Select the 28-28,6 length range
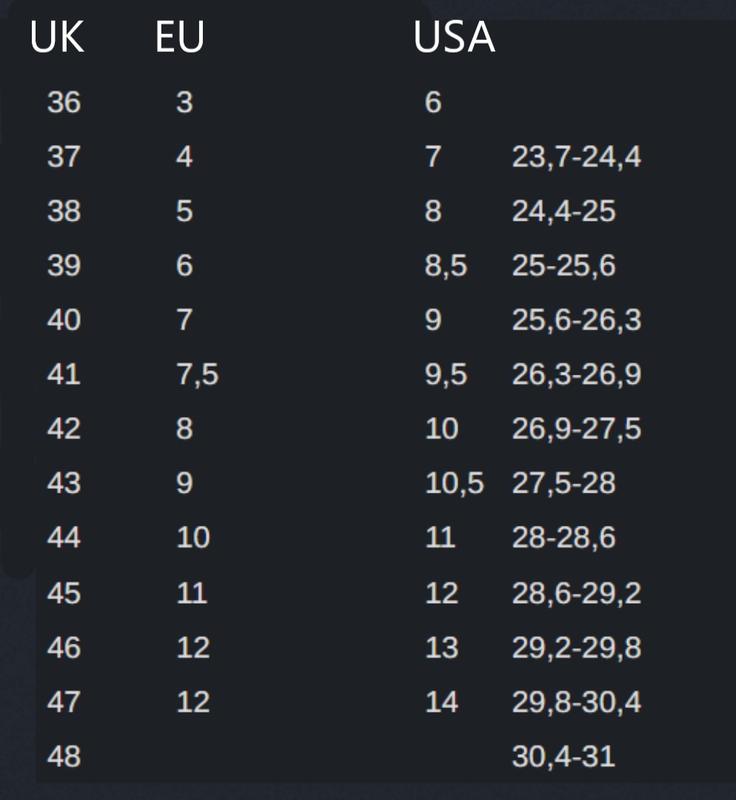This screenshot has height=800, width=736. [x=563, y=538]
